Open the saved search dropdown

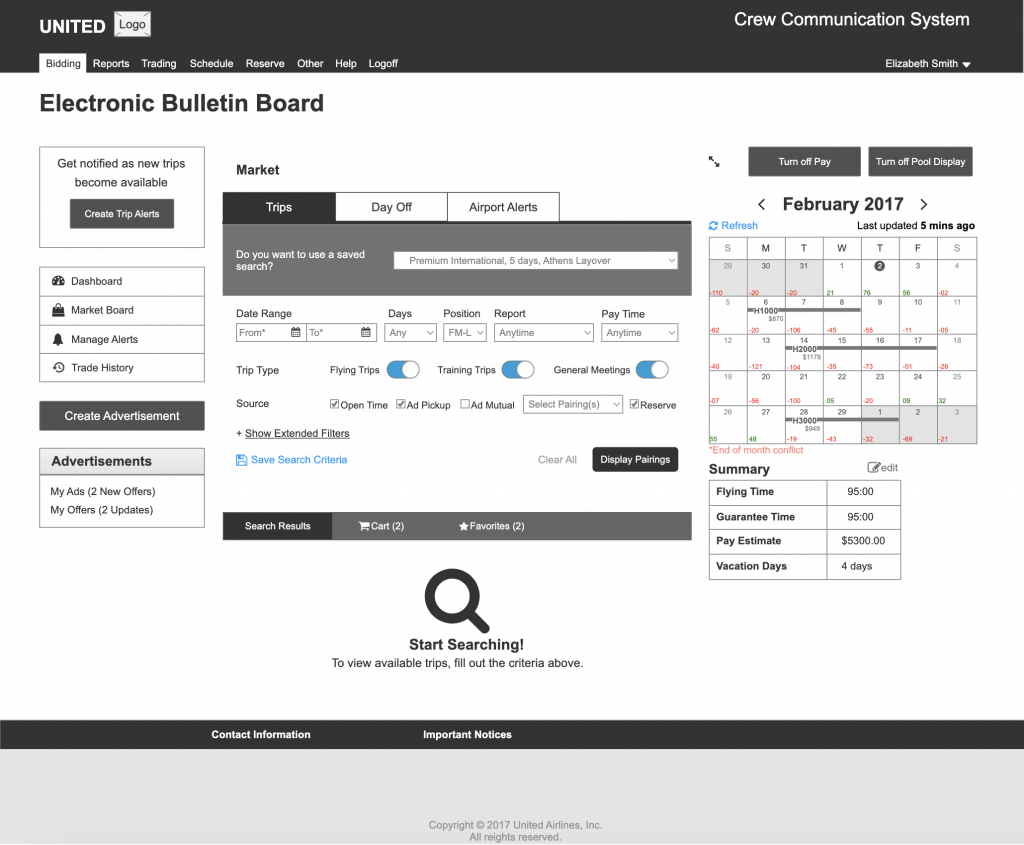(536, 261)
